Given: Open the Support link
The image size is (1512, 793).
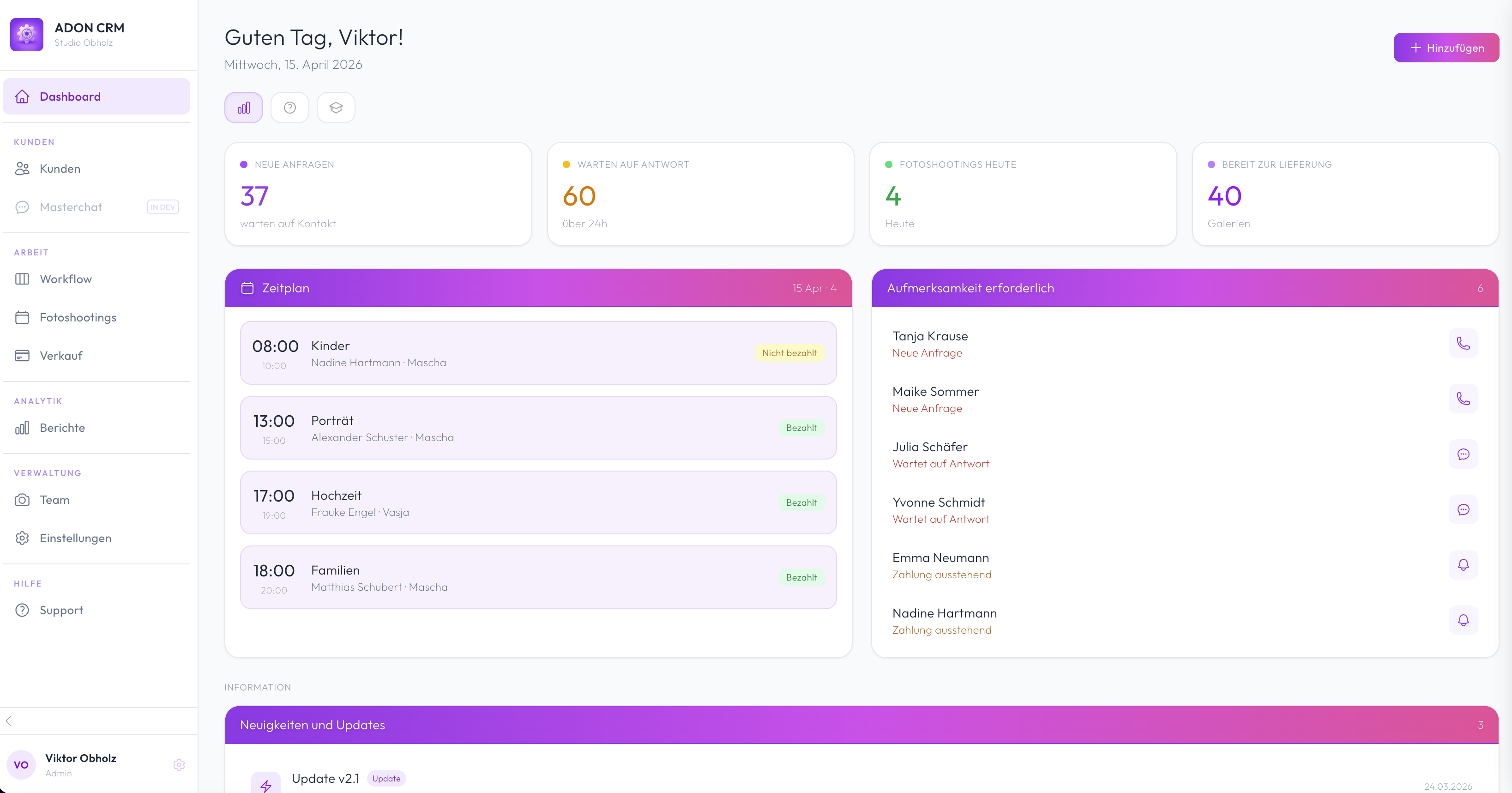Looking at the screenshot, I should [61, 610].
